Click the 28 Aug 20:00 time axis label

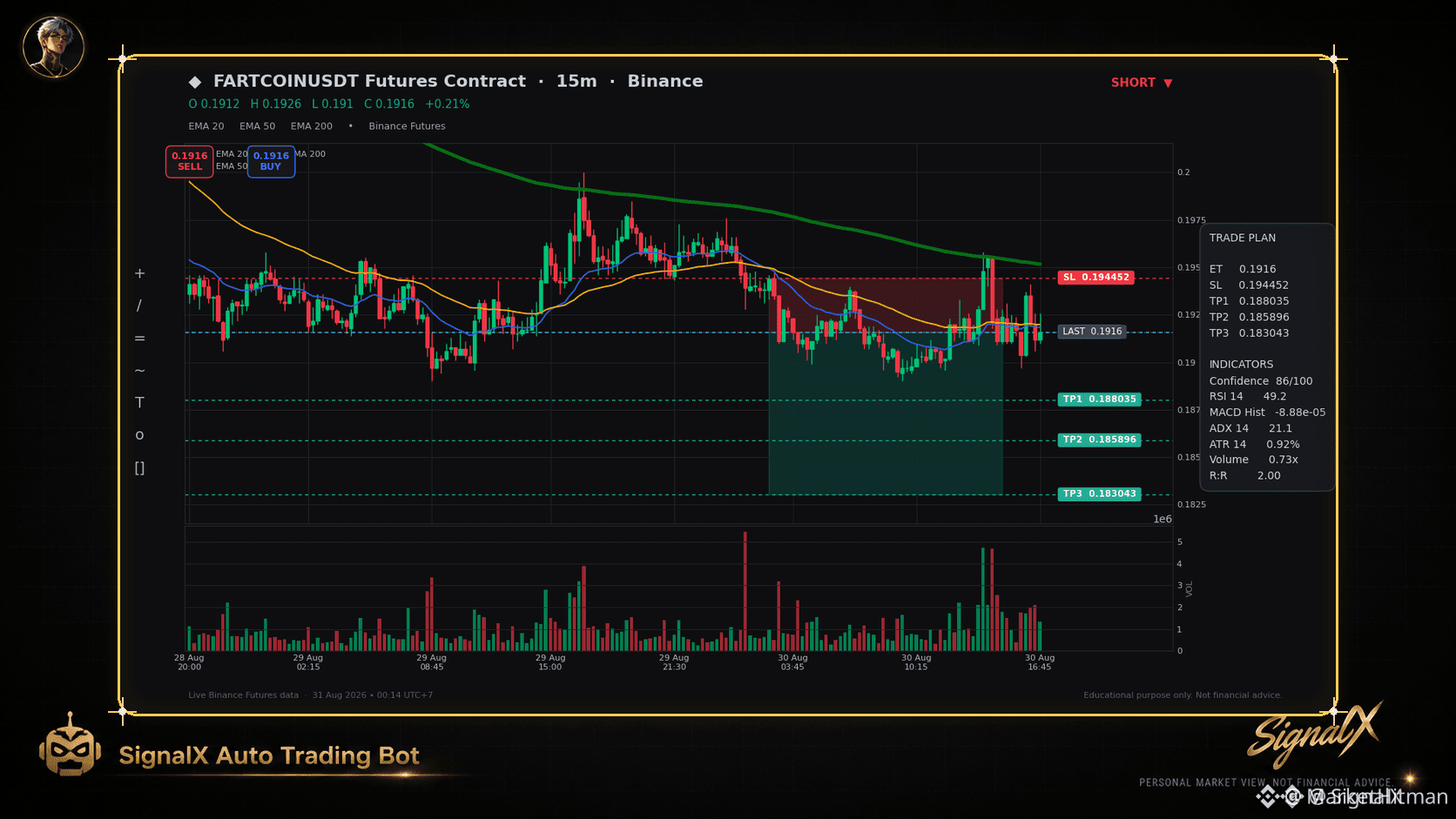(189, 662)
